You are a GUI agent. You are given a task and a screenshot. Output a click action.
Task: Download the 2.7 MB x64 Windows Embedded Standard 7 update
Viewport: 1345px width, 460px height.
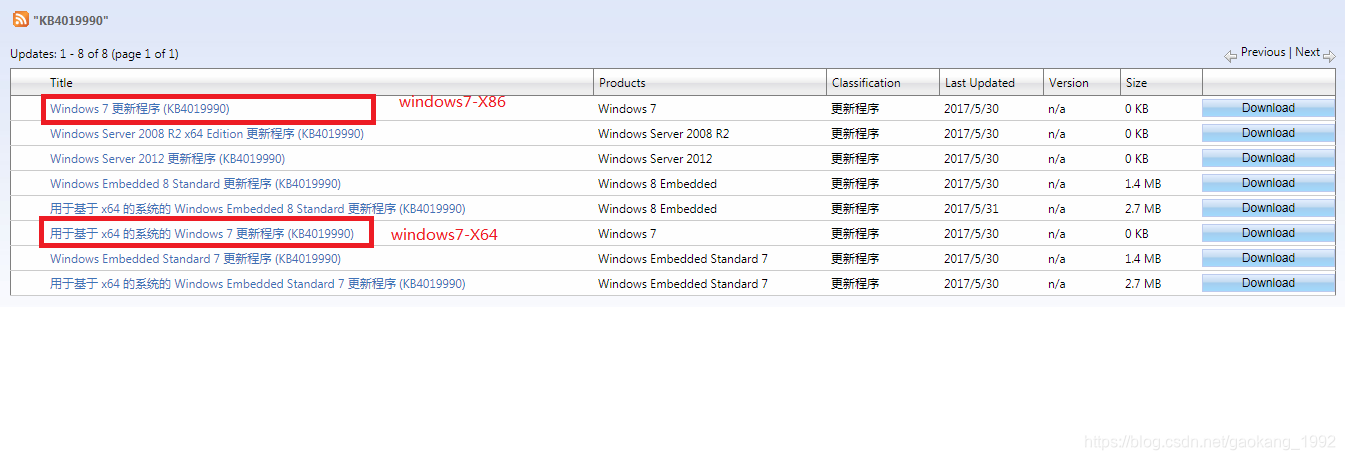click(x=1268, y=283)
